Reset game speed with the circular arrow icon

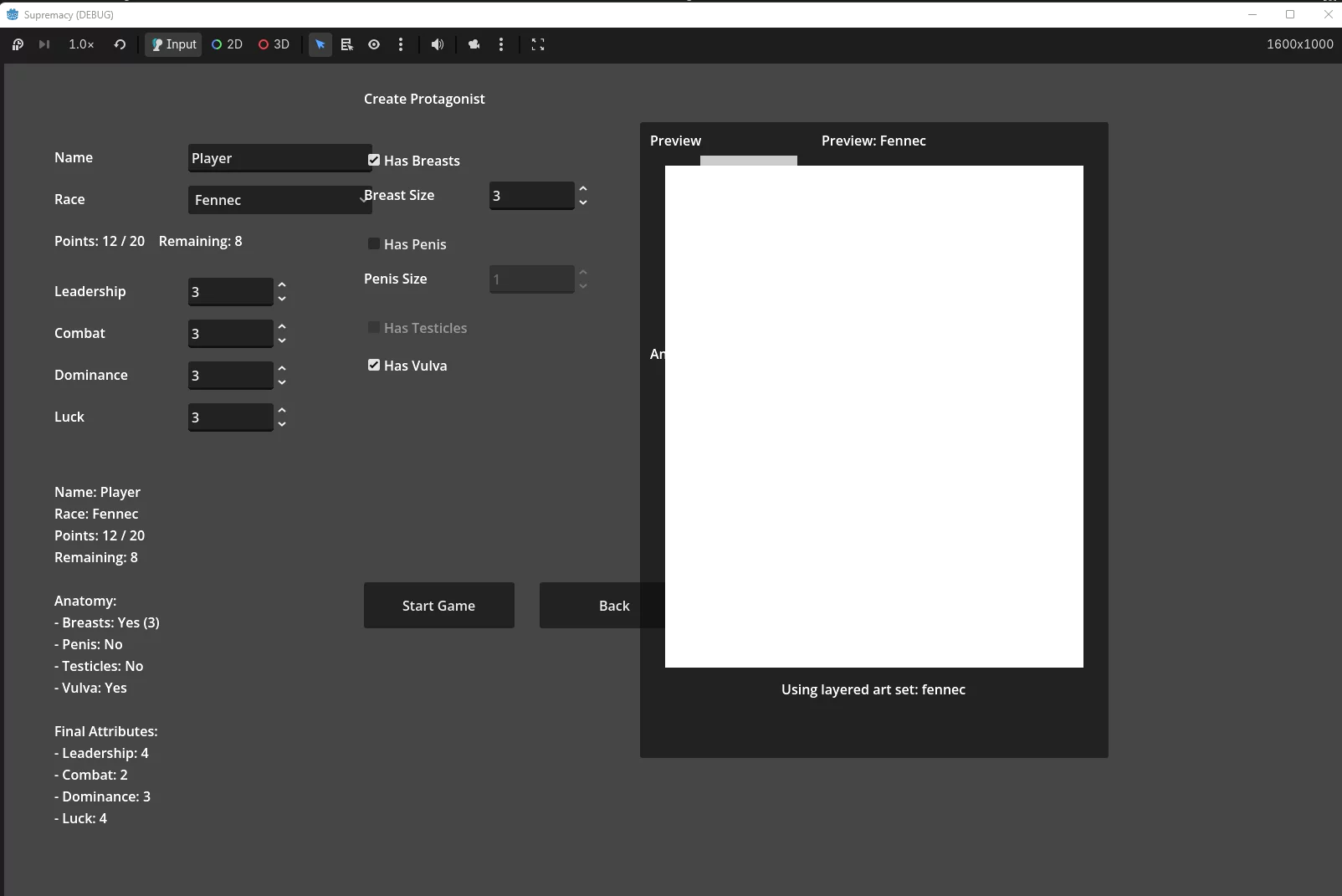pyautogui.click(x=120, y=44)
